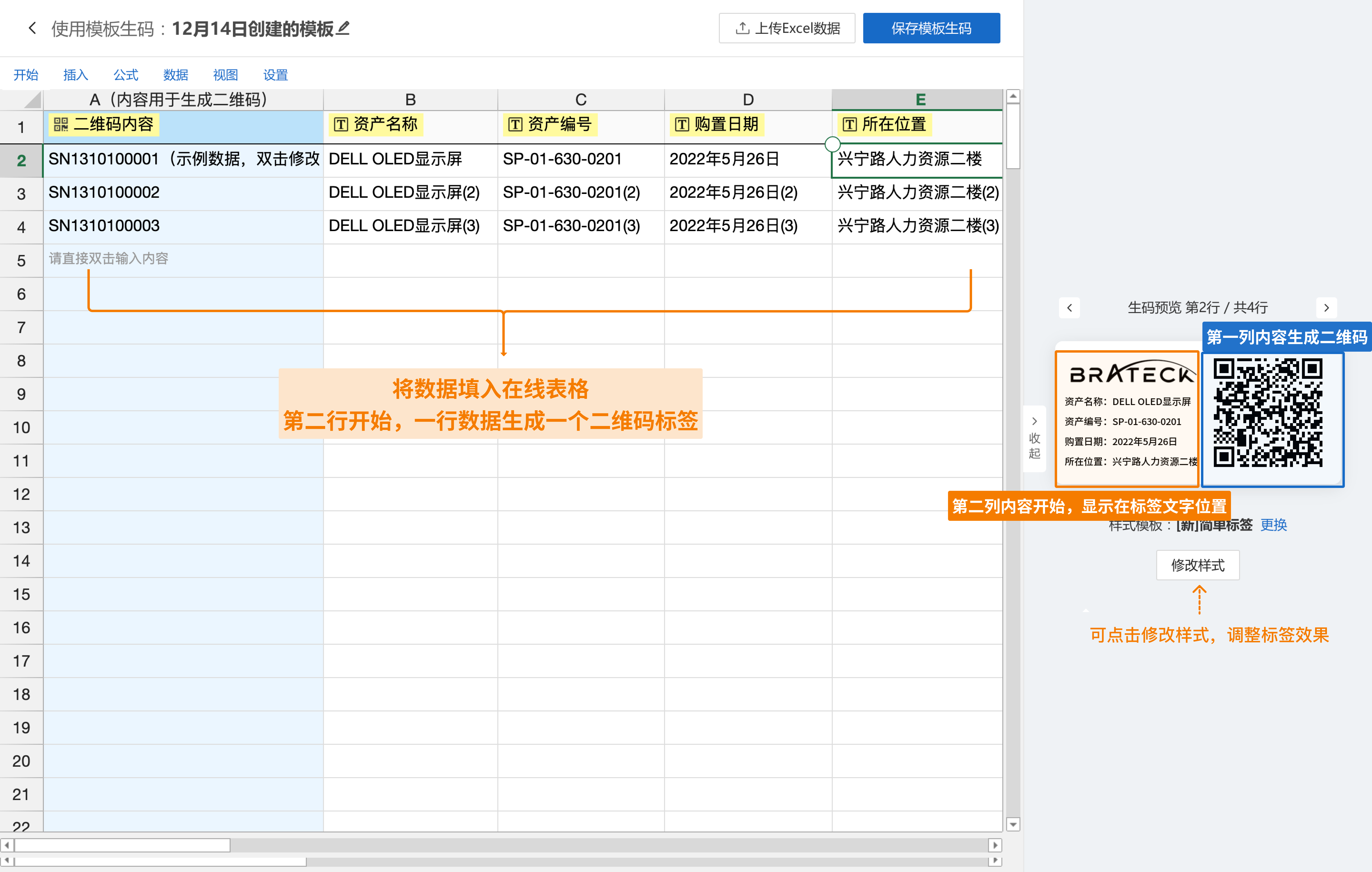Screen dimensions: 1372x872
Task: Click the text-type icon beside 资产名称
Action: coord(341,124)
